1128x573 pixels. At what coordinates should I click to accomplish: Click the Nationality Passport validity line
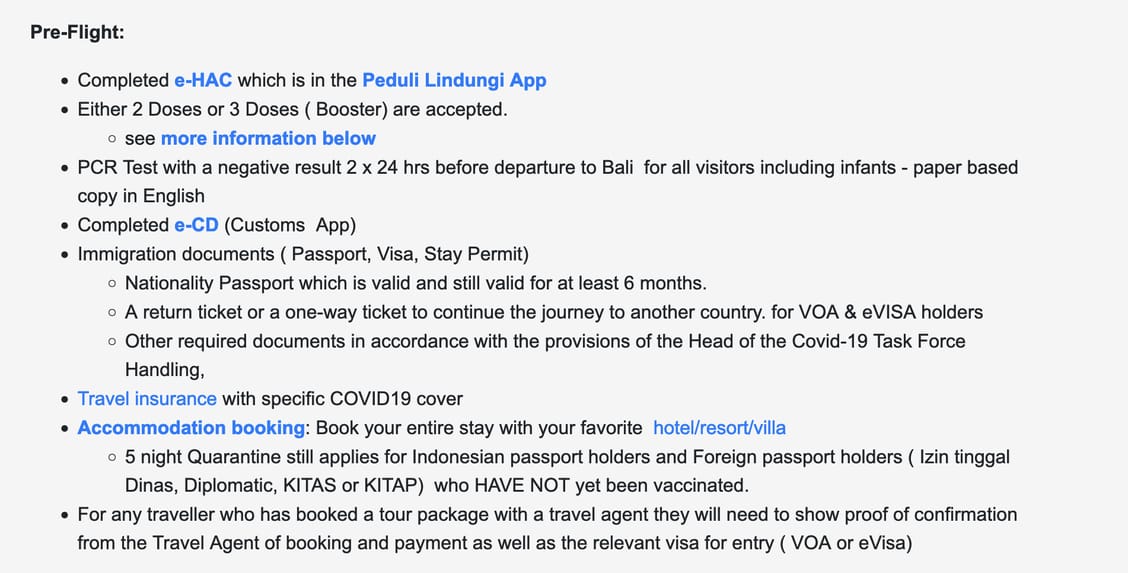[415, 283]
